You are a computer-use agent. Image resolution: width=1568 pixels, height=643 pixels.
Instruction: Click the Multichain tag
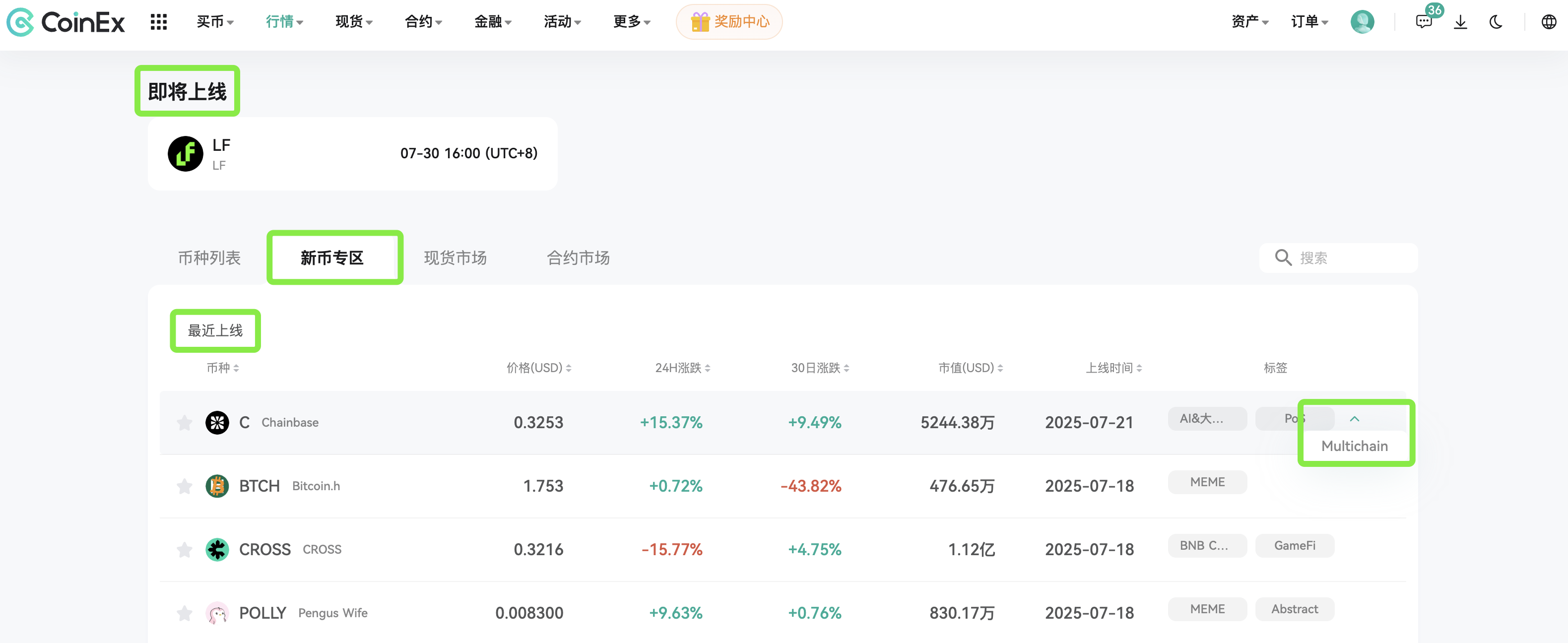1354,446
